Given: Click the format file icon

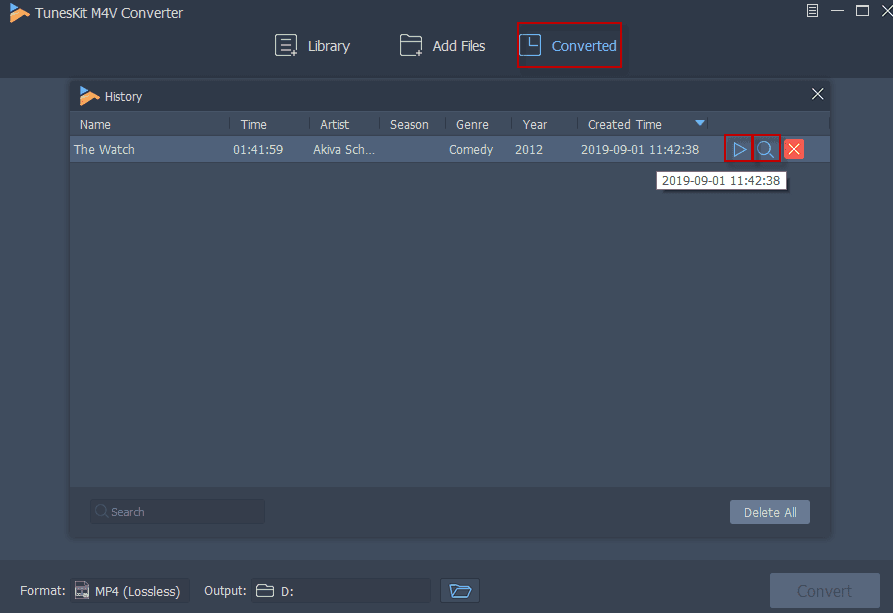Looking at the screenshot, I should click(x=82, y=591).
